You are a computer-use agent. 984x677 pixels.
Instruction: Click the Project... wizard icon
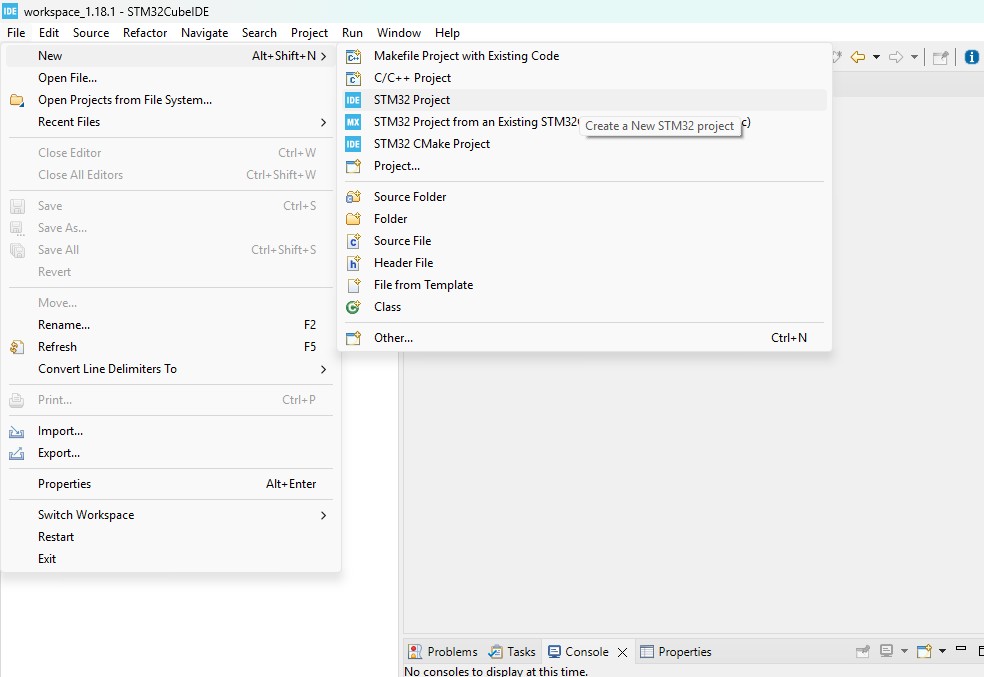pyautogui.click(x=353, y=166)
